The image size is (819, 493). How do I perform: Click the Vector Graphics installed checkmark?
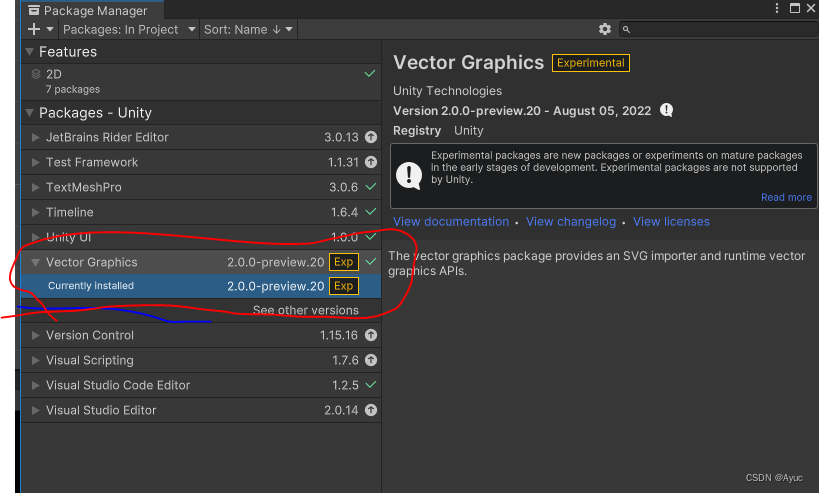[370, 262]
